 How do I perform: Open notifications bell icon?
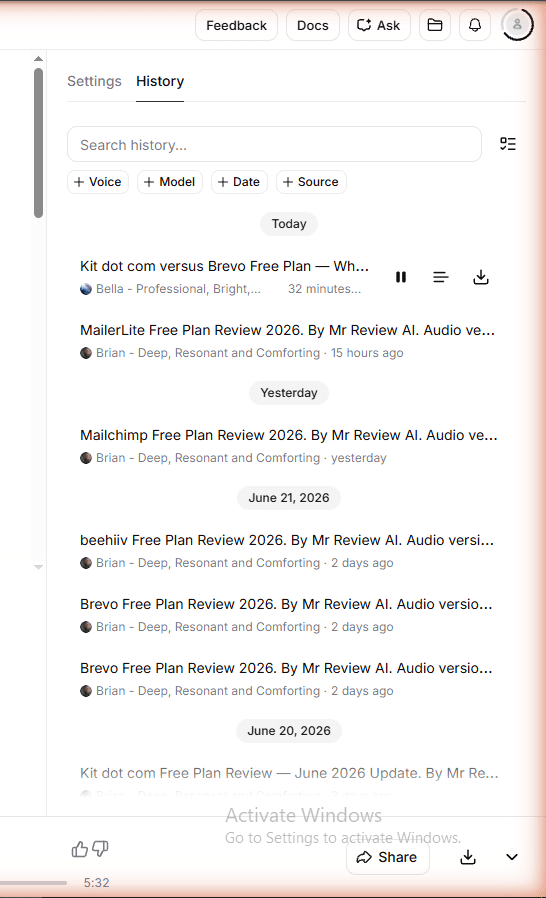[x=475, y=25]
